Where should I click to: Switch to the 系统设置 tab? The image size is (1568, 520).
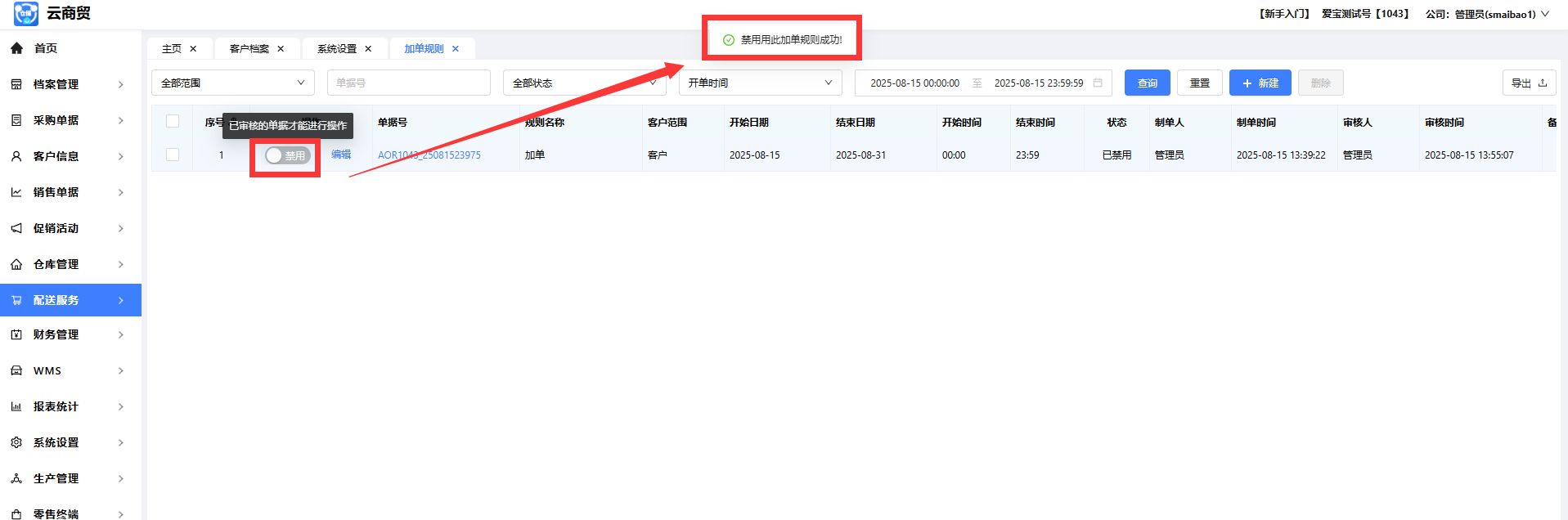click(x=336, y=49)
